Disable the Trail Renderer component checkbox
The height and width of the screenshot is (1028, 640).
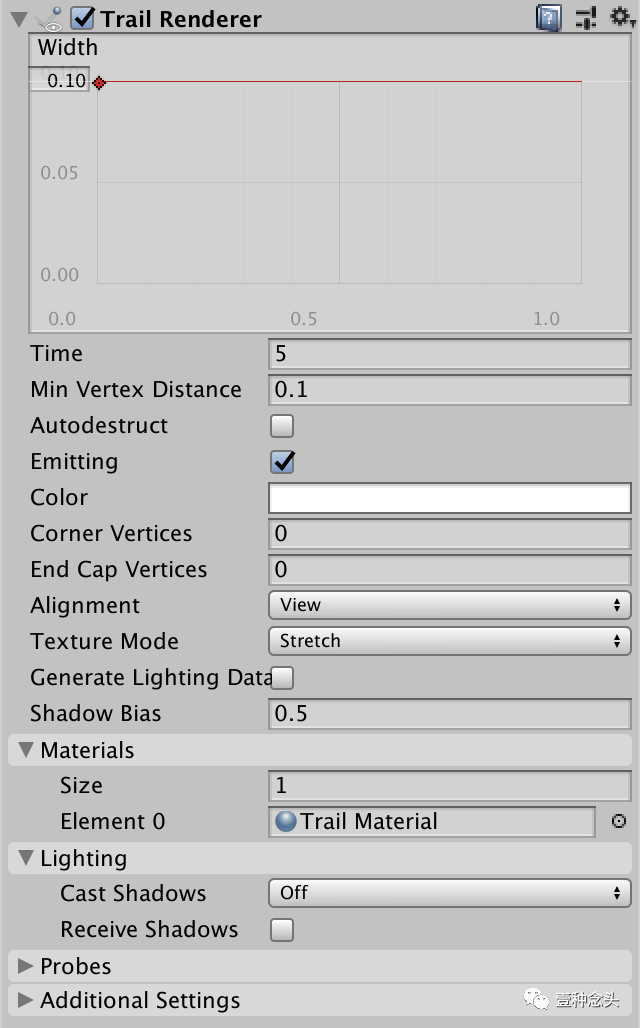coord(83,18)
